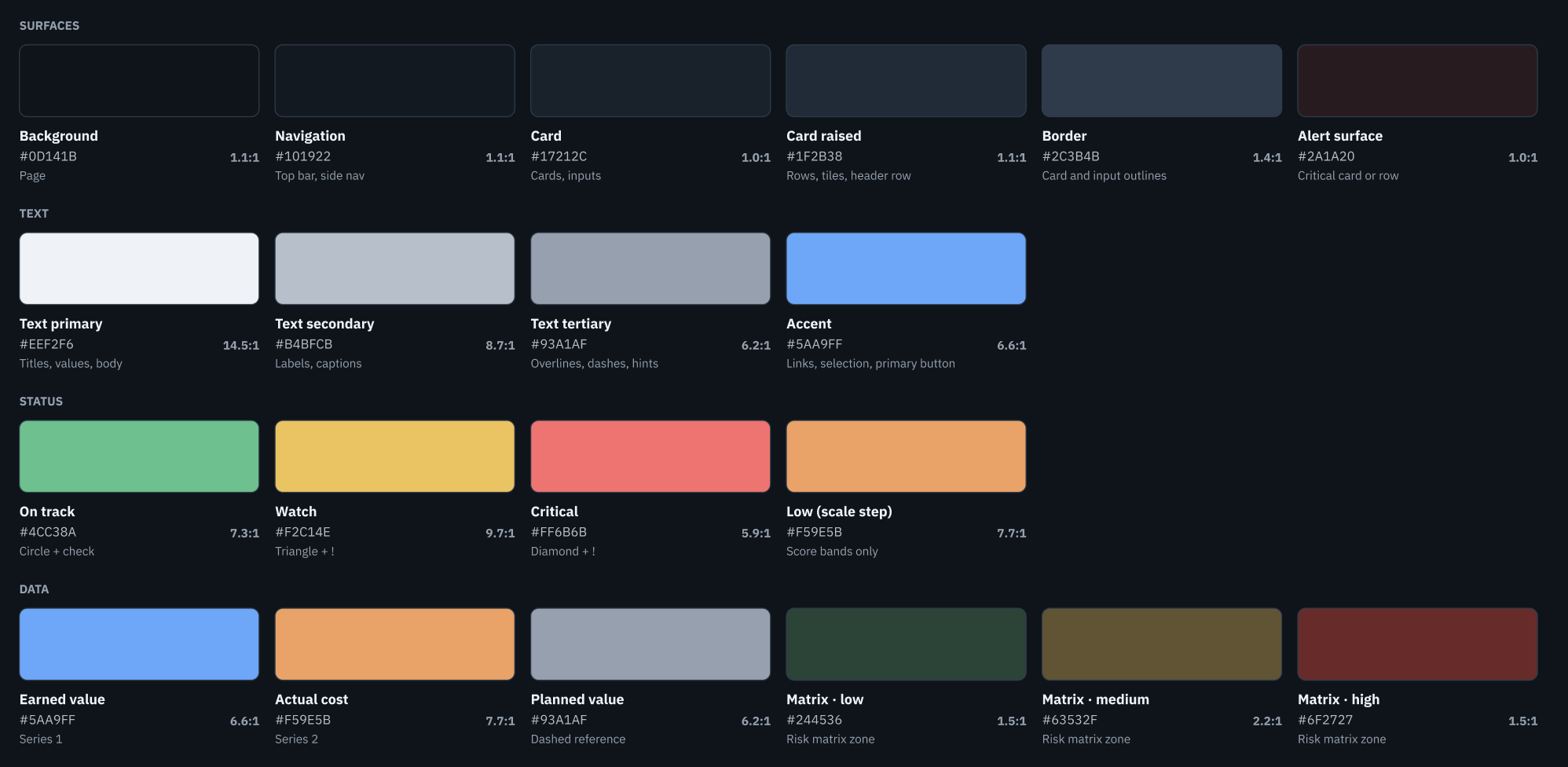The width and height of the screenshot is (1568, 767).
Task: Click the Actual cost swatch
Action: pyautogui.click(x=395, y=644)
